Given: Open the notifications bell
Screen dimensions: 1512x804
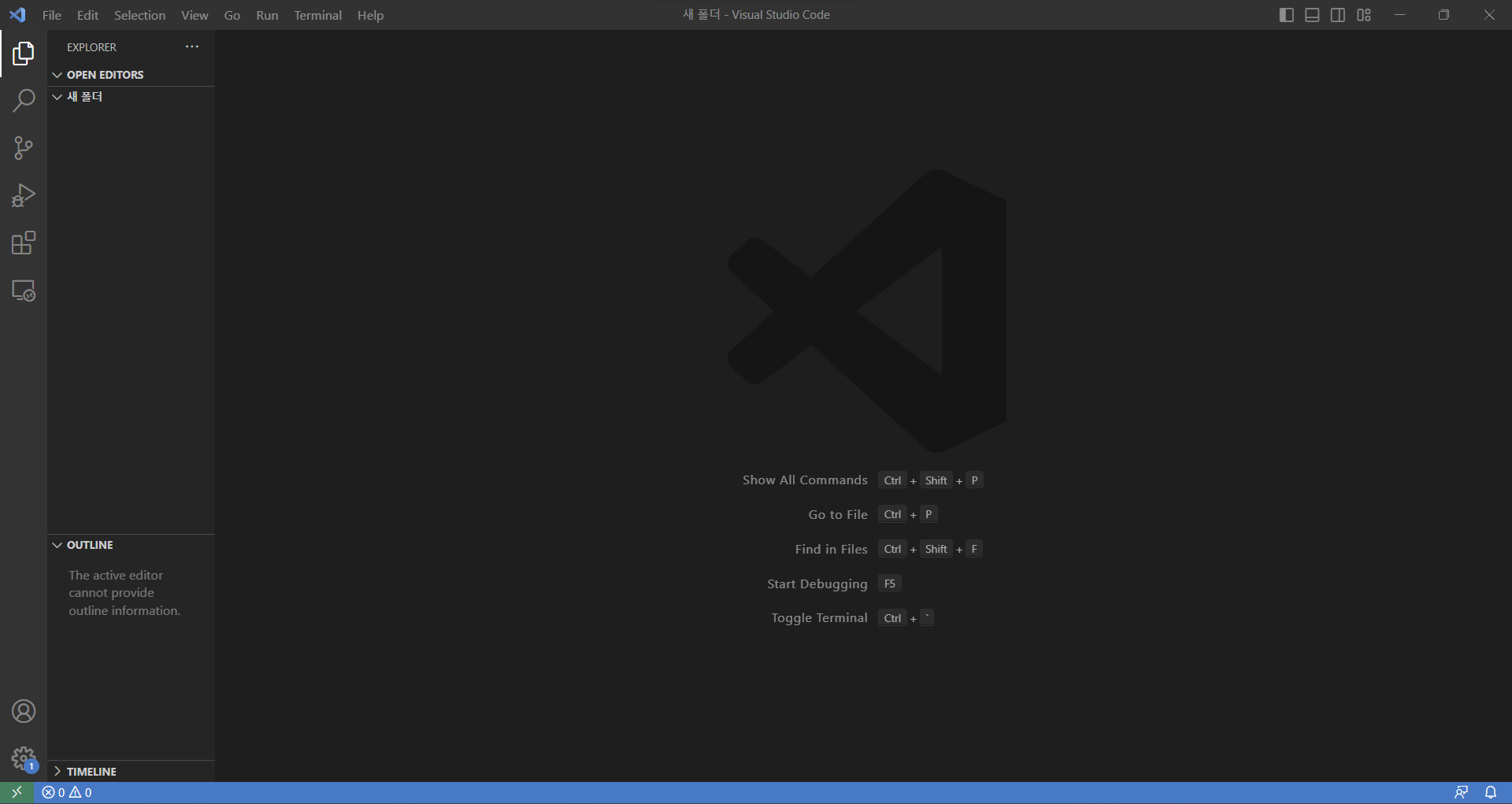Looking at the screenshot, I should [x=1491, y=792].
